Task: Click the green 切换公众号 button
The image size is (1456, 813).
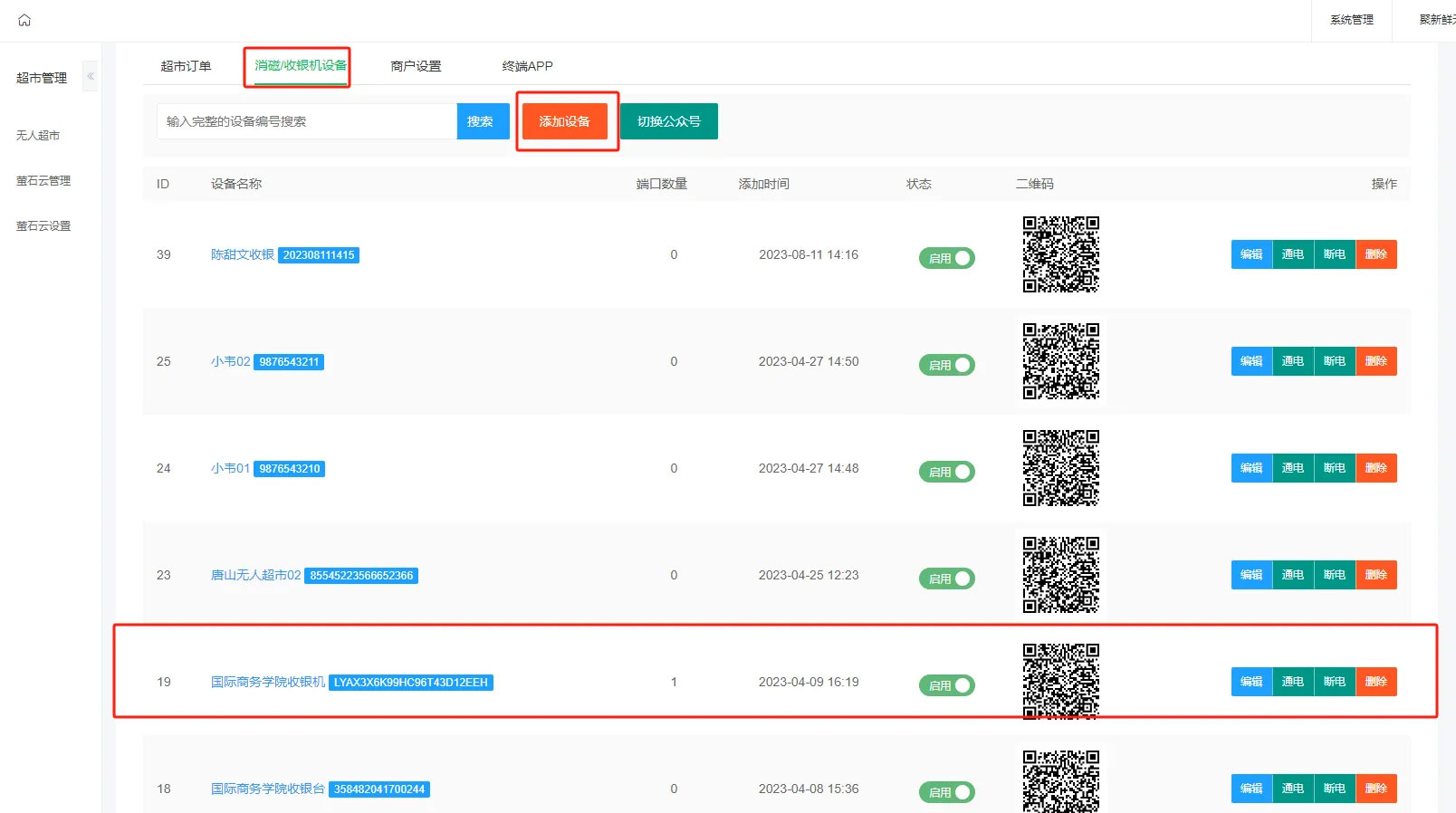Action: tap(669, 121)
